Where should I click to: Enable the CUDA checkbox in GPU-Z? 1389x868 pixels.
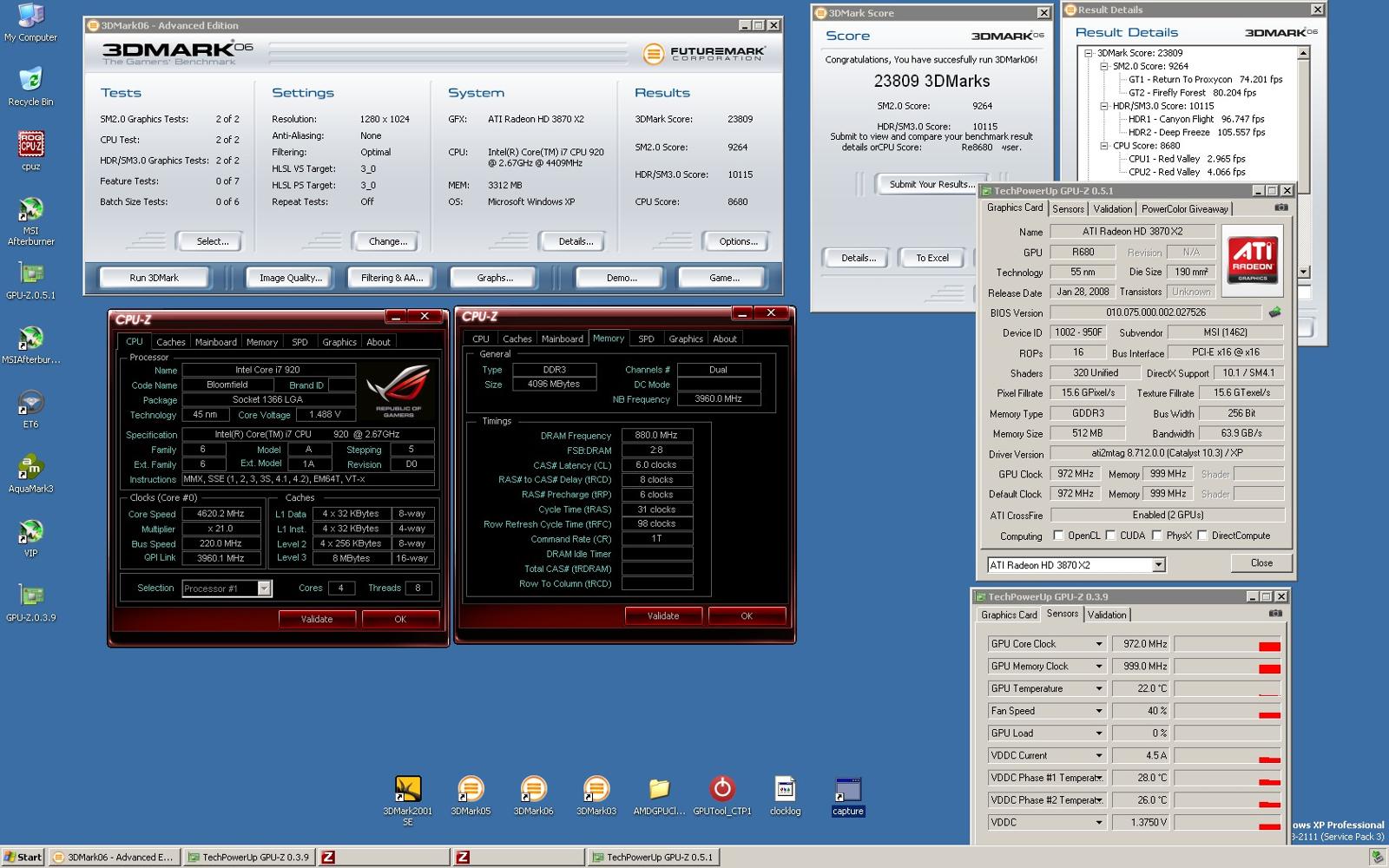click(x=1110, y=536)
